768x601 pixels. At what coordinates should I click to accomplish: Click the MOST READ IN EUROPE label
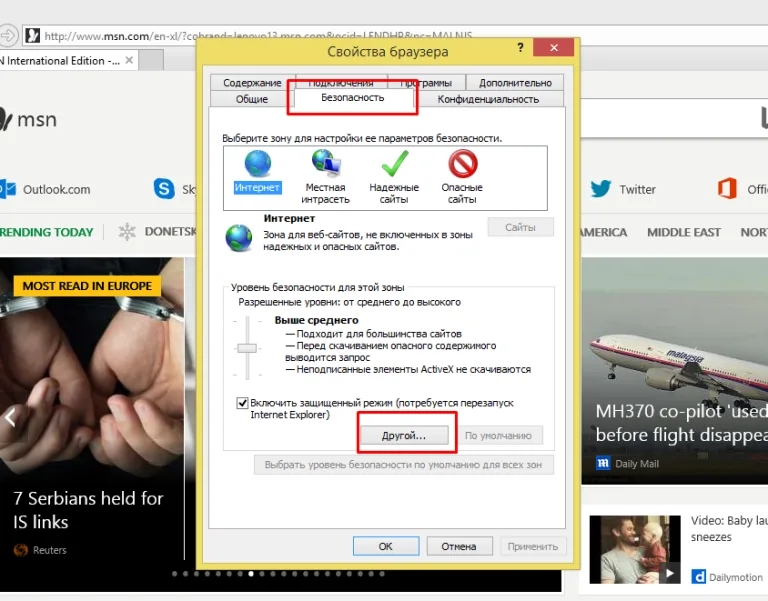tap(87, 286)
